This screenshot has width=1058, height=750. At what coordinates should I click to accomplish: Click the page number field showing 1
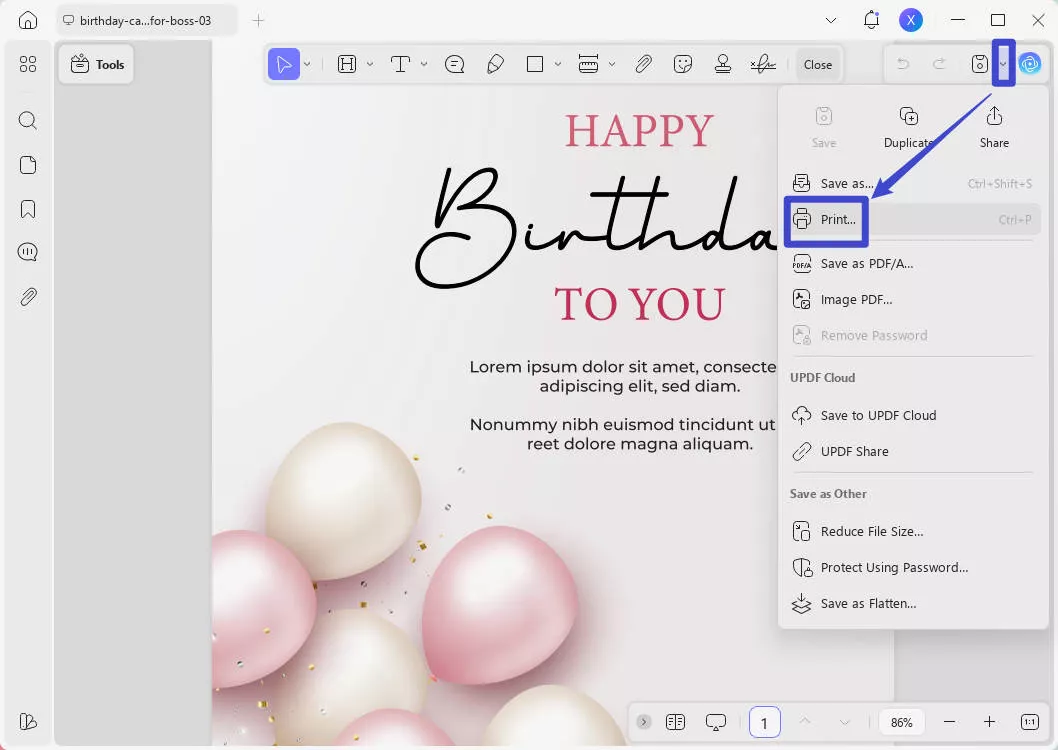[x=764, y=723]
